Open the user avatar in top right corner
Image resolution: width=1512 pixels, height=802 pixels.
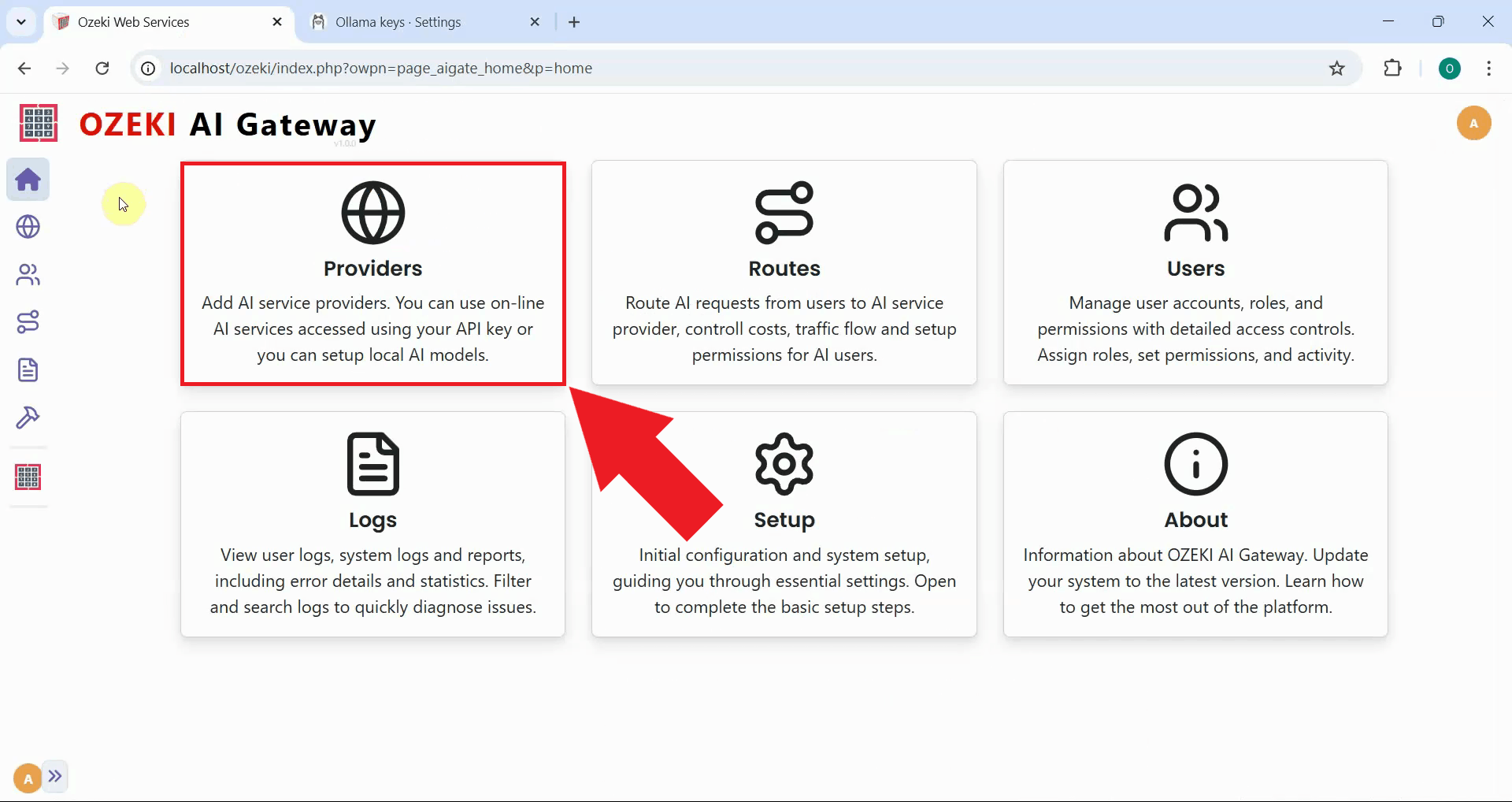pyautogui.click(x=1474, y=123)
